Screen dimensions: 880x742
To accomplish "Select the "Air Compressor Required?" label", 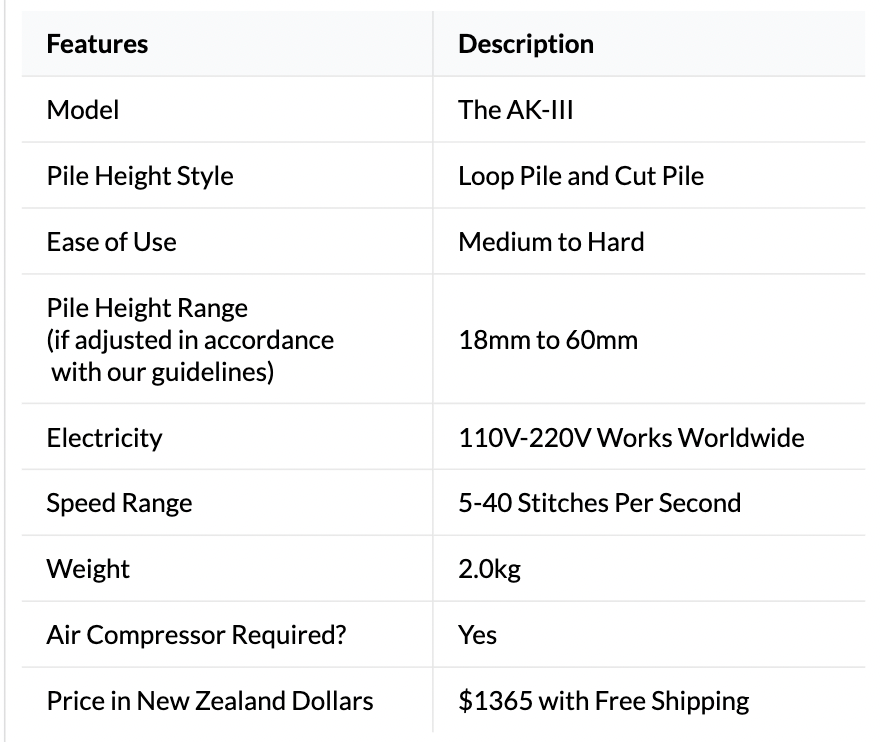I will [196, 635].
